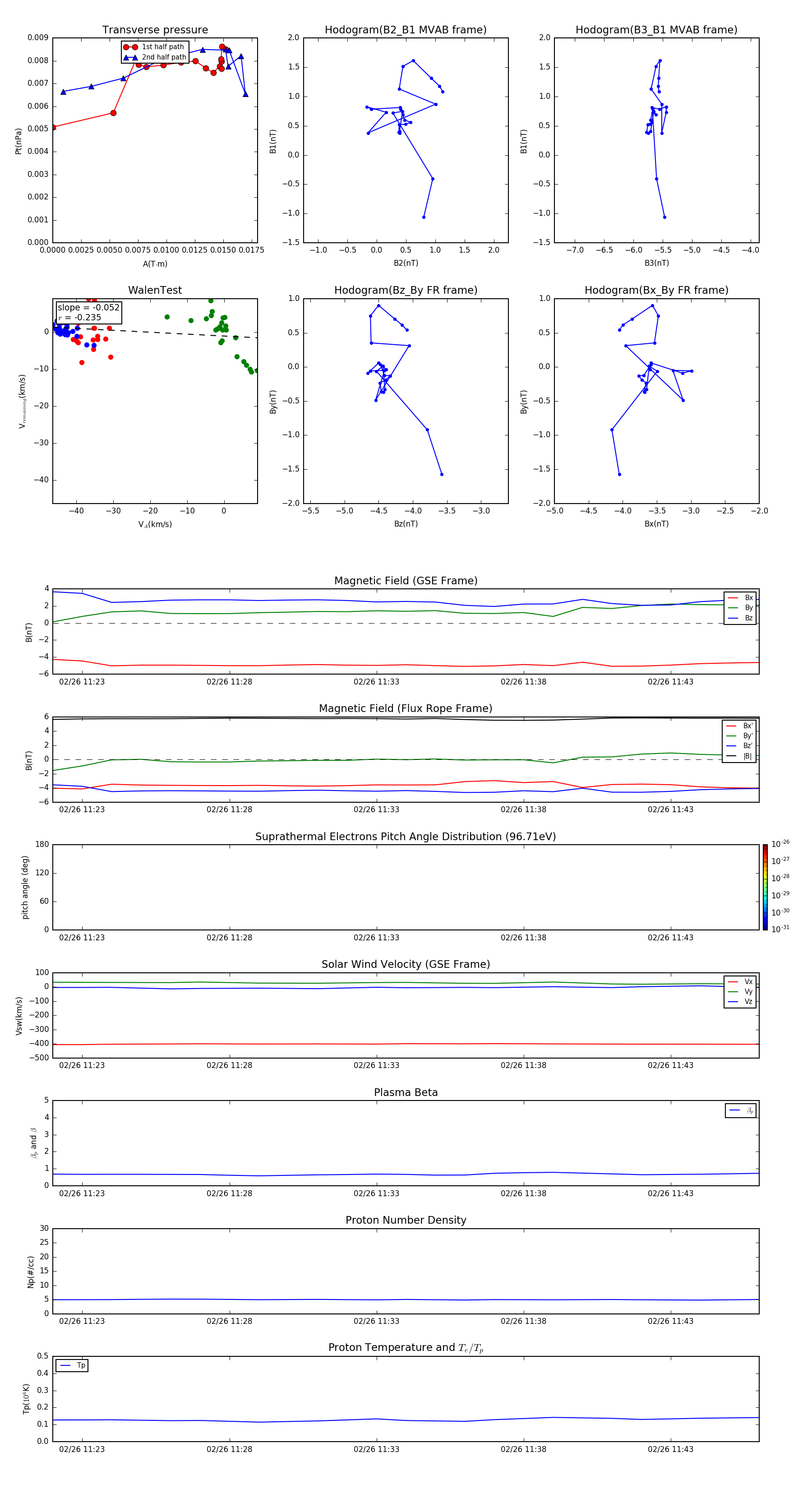Click the 'Hodogram(Bz_By FR frame)' title

click(x=406, y=290)
